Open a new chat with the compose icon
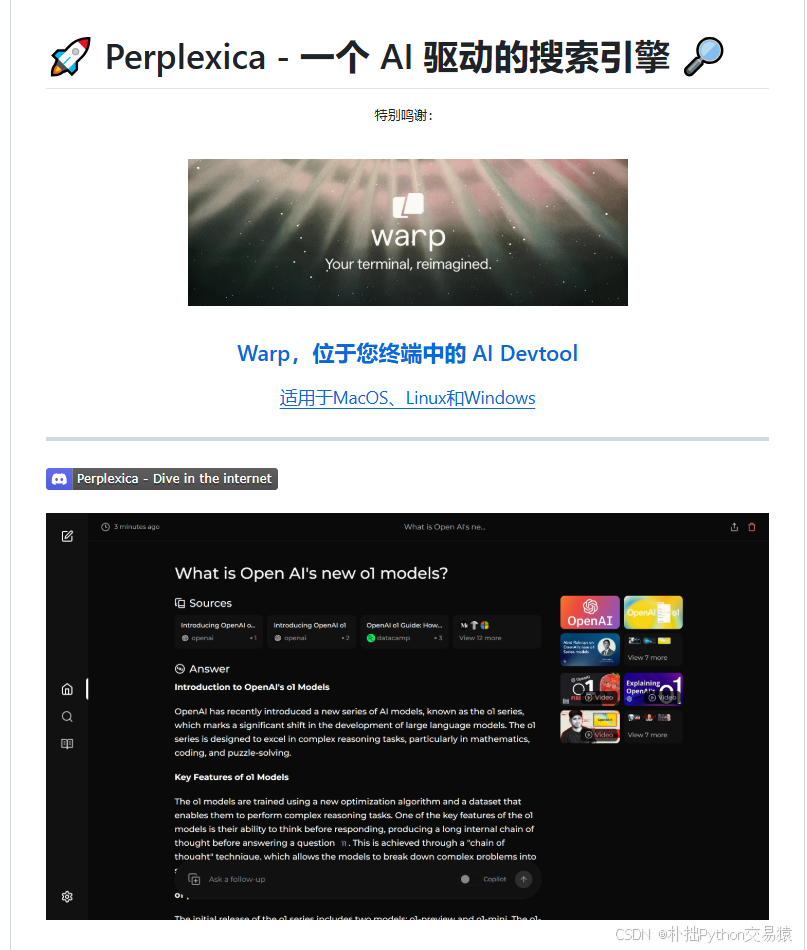 [x=67, y=536]
